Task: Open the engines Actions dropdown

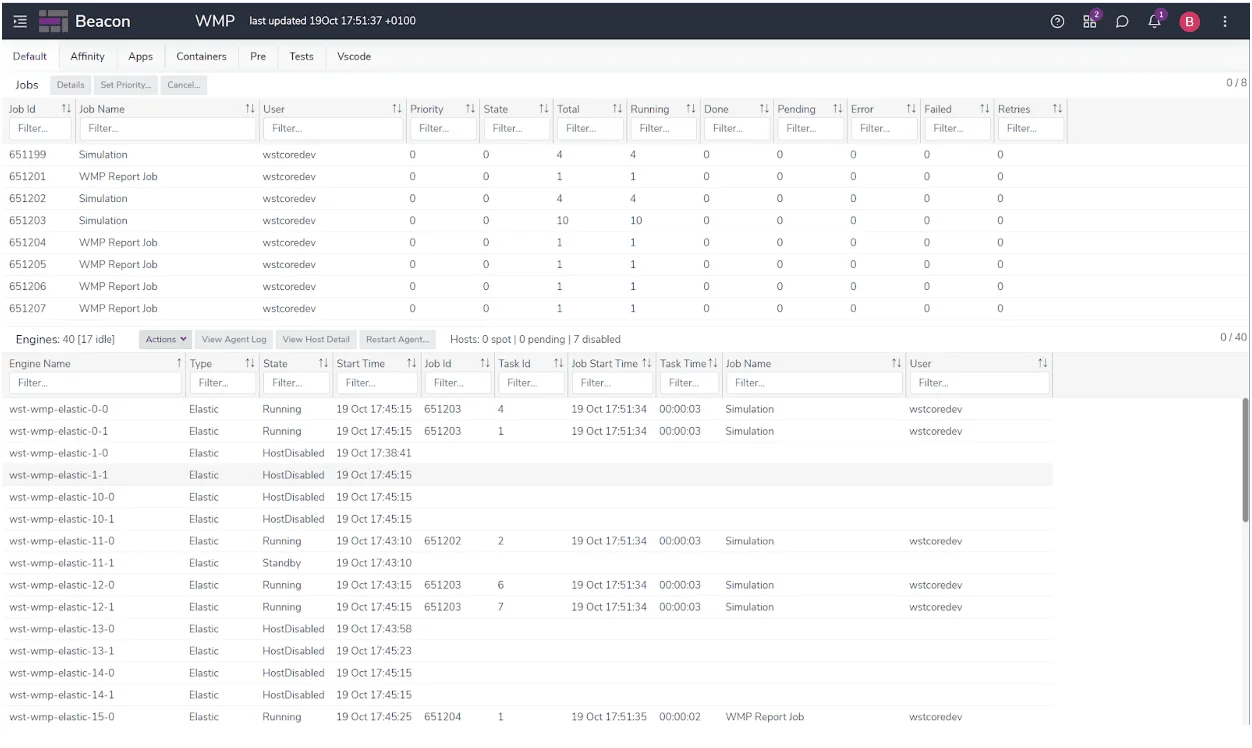Action: pyautogui.click(x=167, y=339)
